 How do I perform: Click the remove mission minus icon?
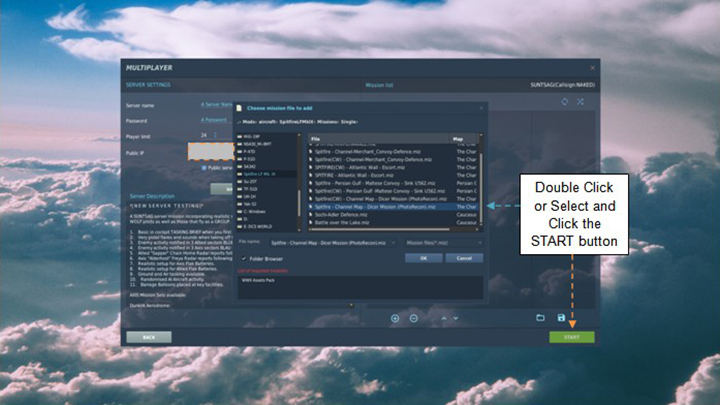coord(413,318)
